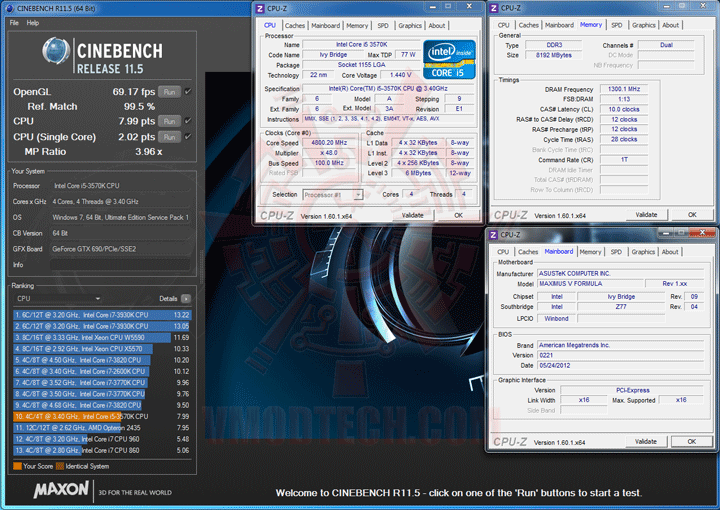Click the Core Speed value 4800.20 MHz
The image size is (720, 510).
[329, 143]
